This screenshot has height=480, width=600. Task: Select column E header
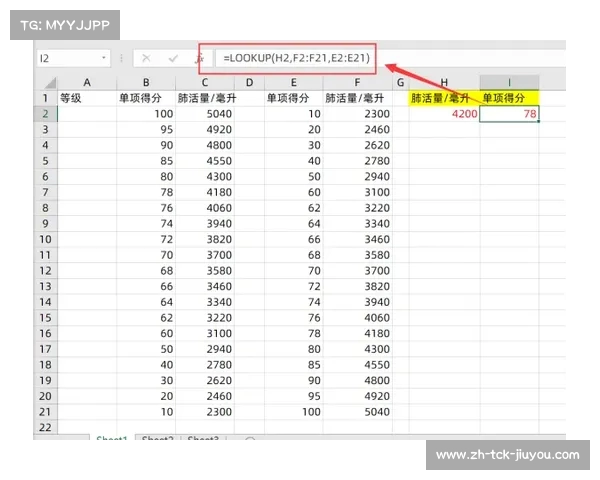click(293, 82)
